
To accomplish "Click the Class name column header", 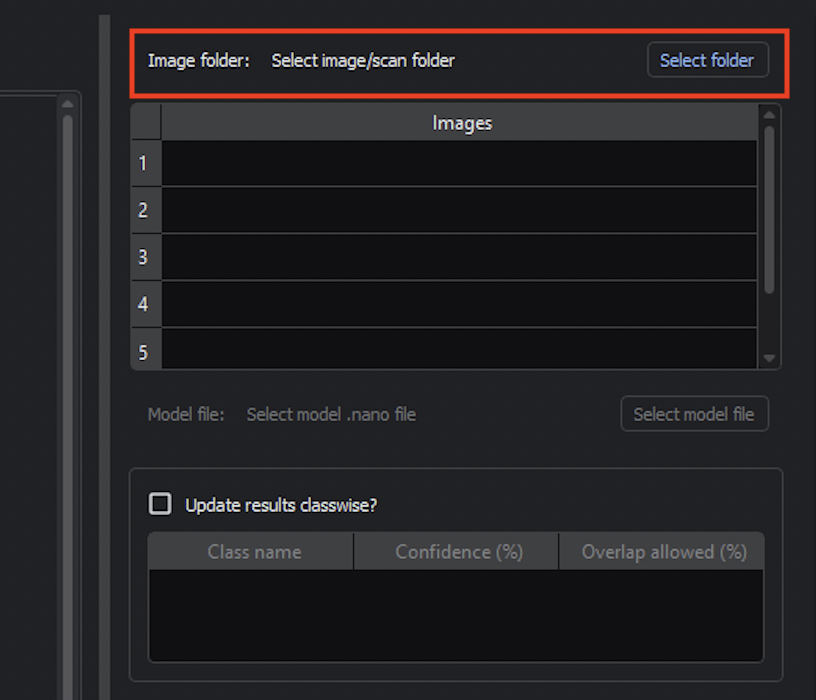I will [254, 552].
